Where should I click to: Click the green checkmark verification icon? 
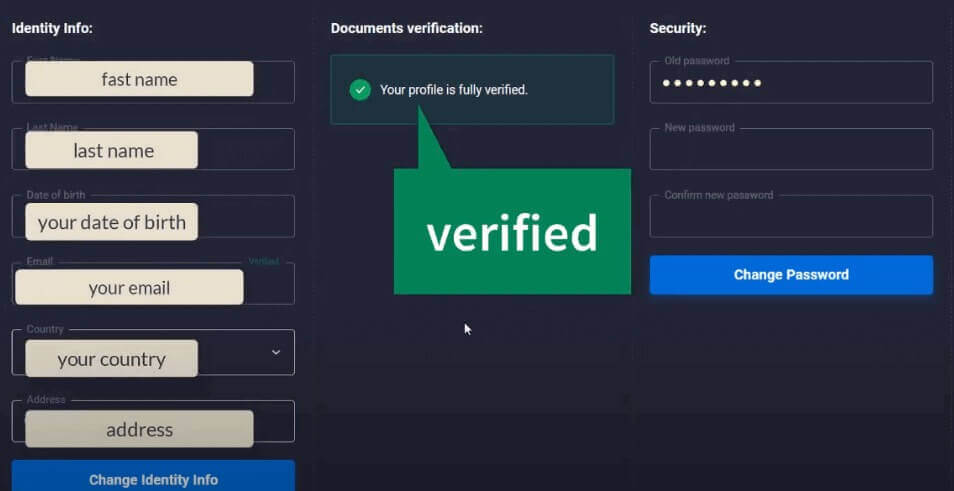360,90
